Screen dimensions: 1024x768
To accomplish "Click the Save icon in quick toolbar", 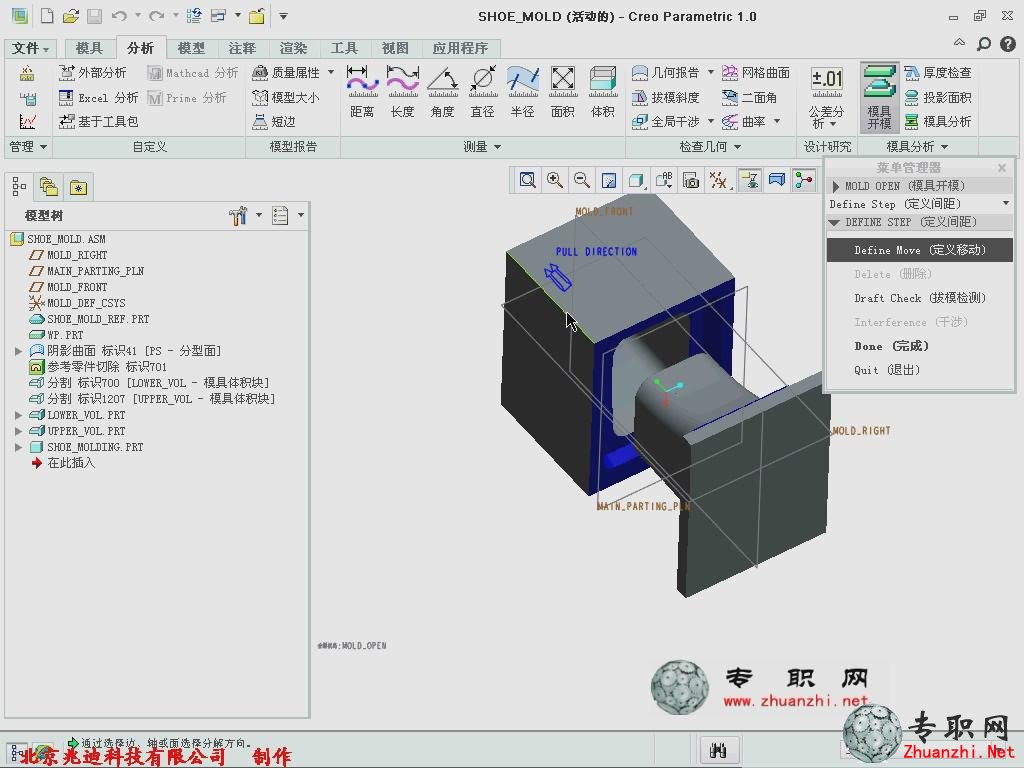I will [x=95, y=16].
